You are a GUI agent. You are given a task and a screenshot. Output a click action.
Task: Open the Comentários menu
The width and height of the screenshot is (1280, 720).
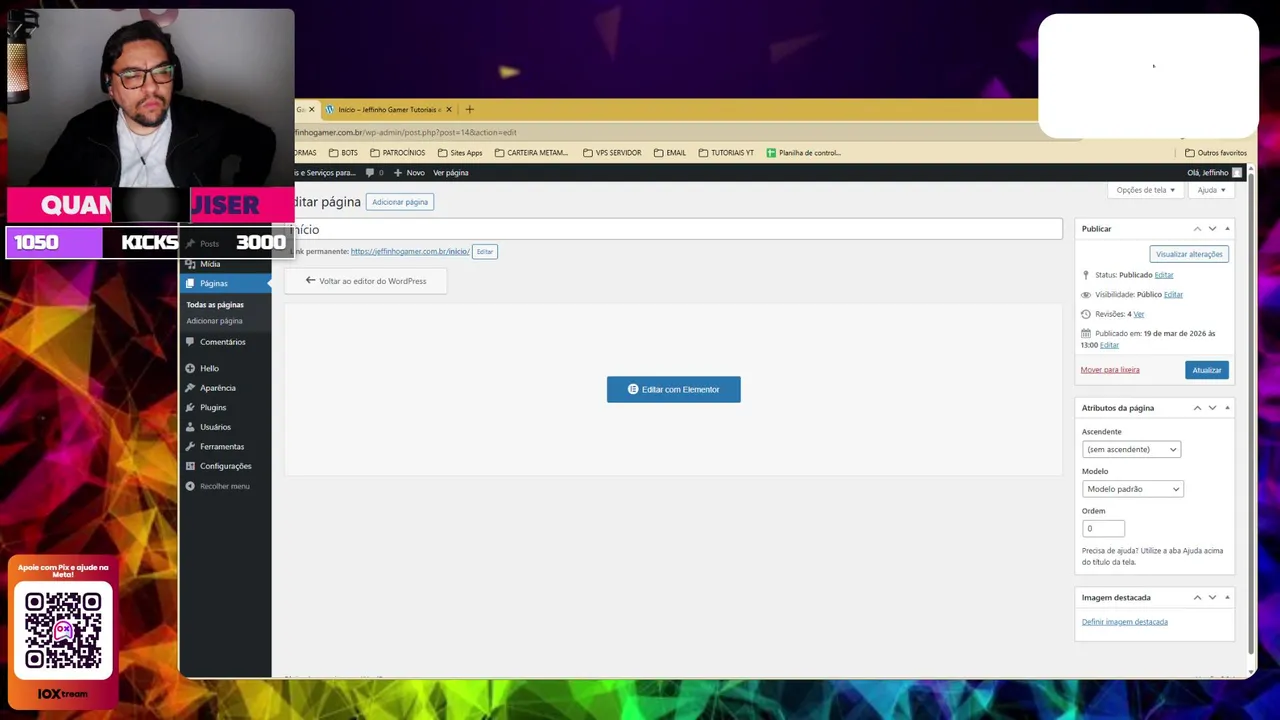pyautogui.click(x=222, y=342)
